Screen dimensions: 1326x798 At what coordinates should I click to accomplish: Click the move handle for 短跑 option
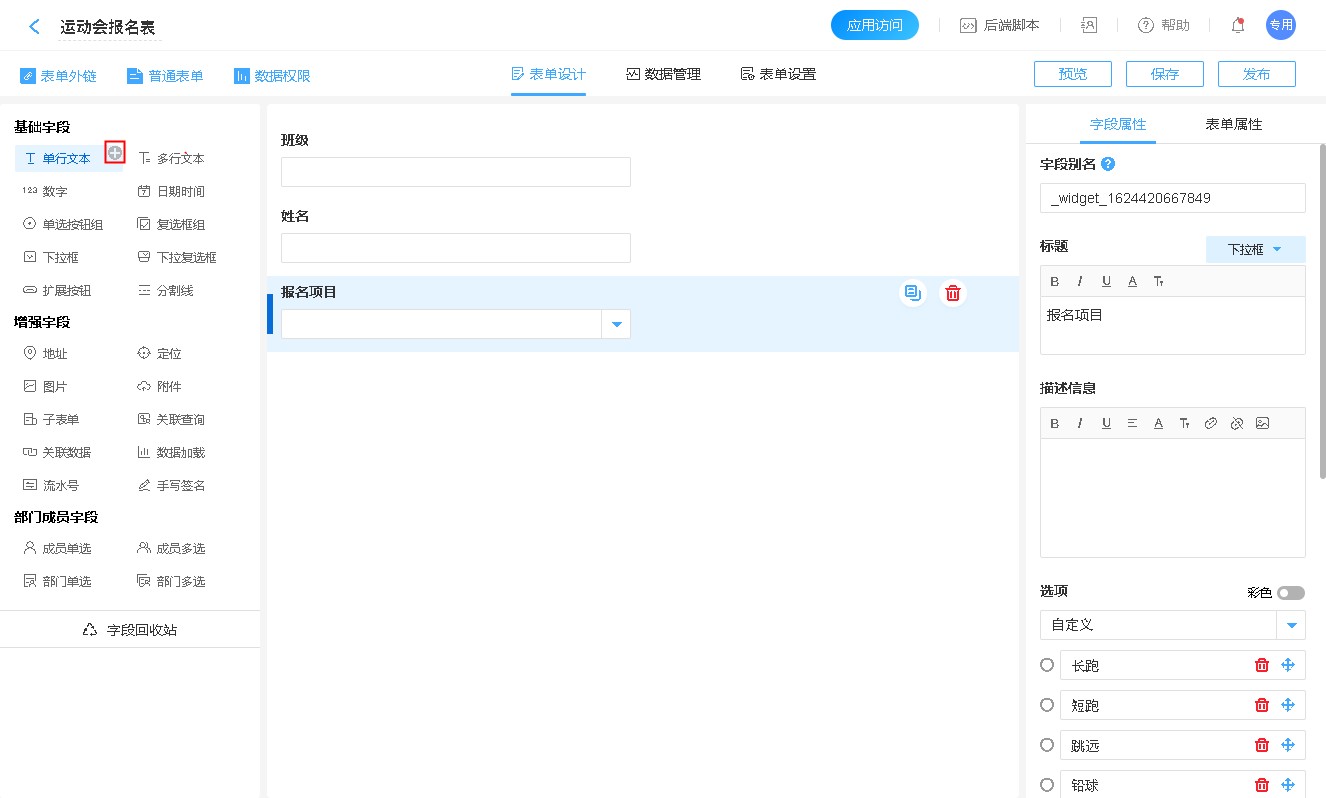point(1288,705)
